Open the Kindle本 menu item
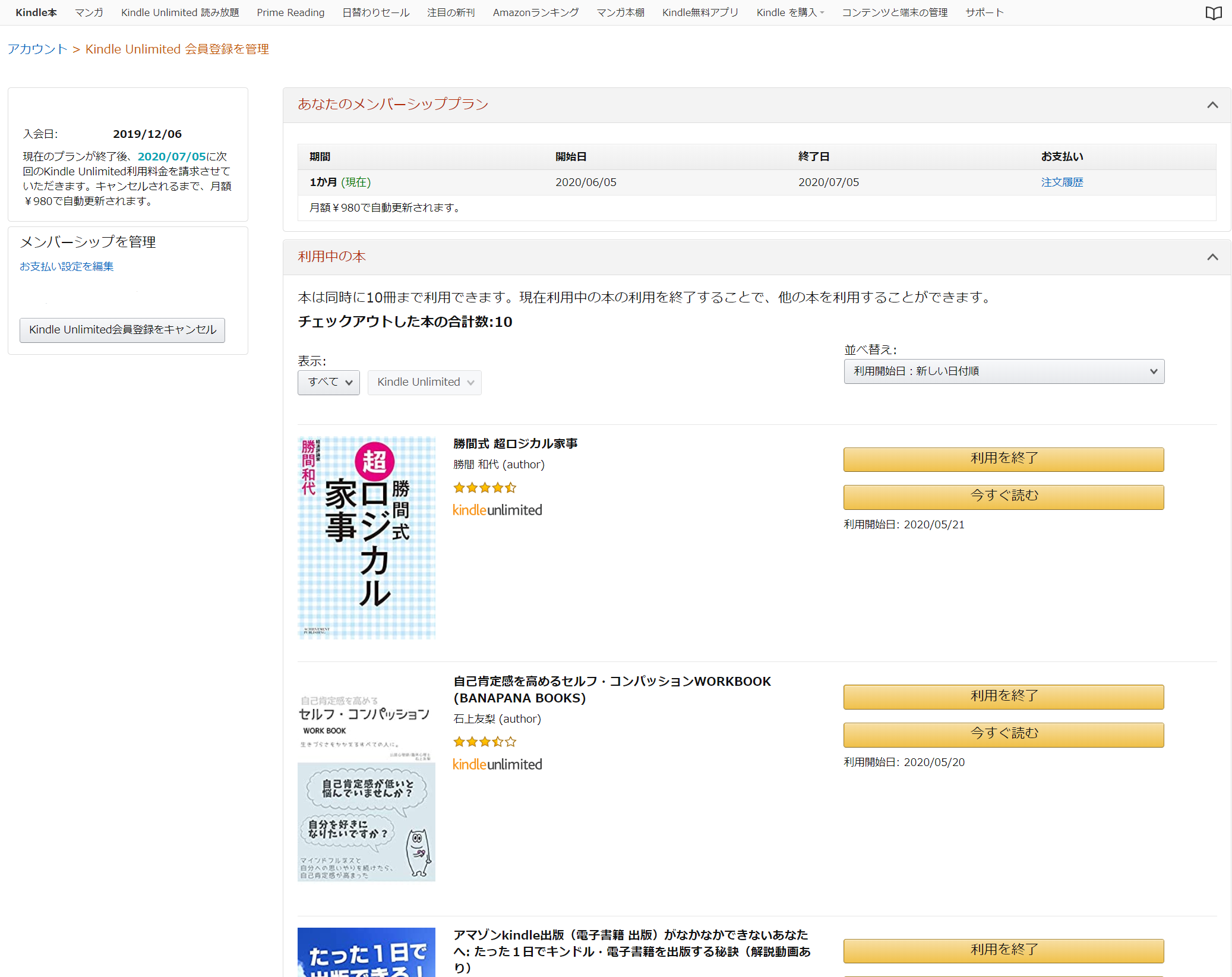The image size is (1232, 977). (36, 12)
